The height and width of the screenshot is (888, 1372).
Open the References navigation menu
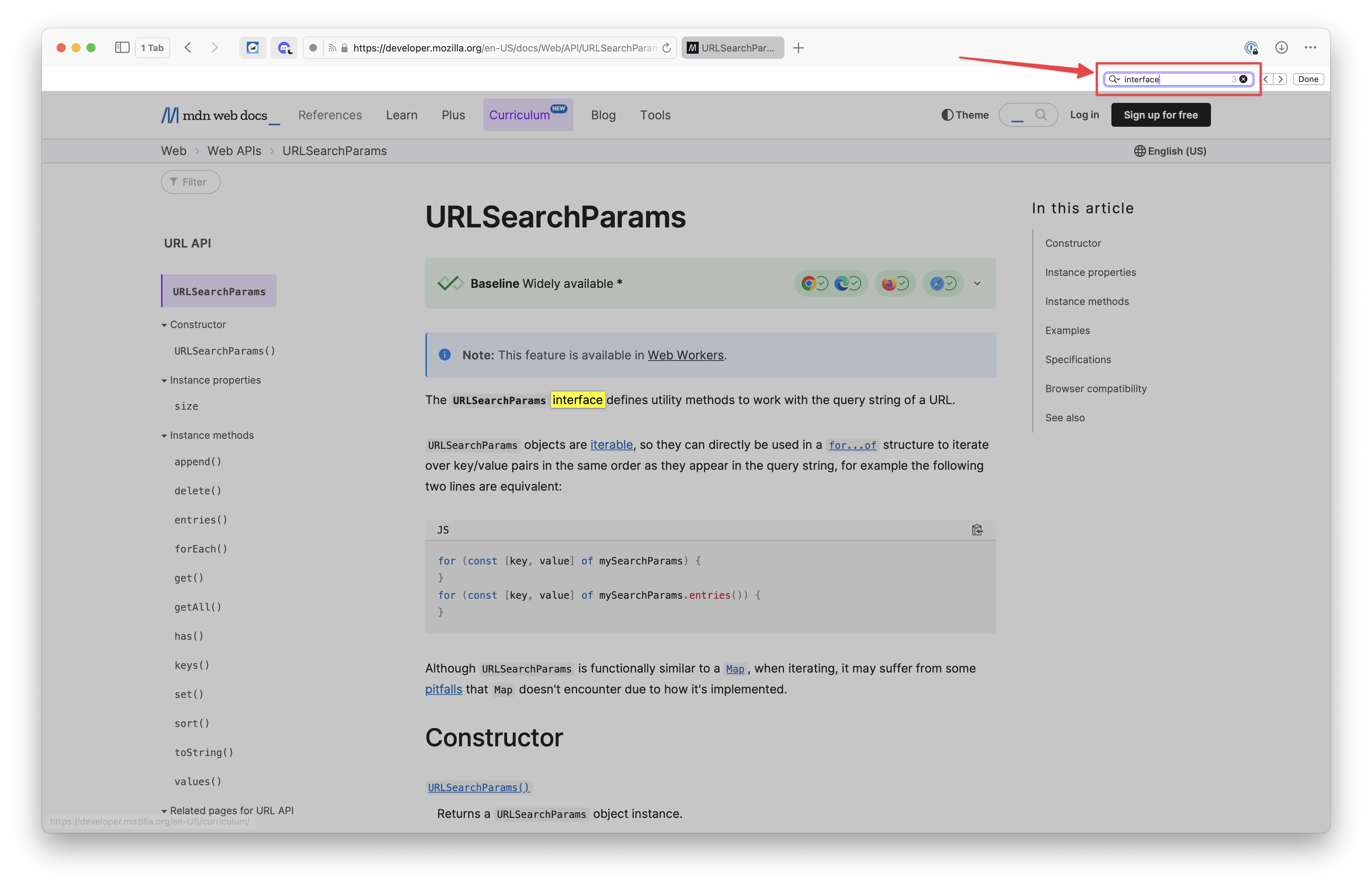tap(330, 115)
